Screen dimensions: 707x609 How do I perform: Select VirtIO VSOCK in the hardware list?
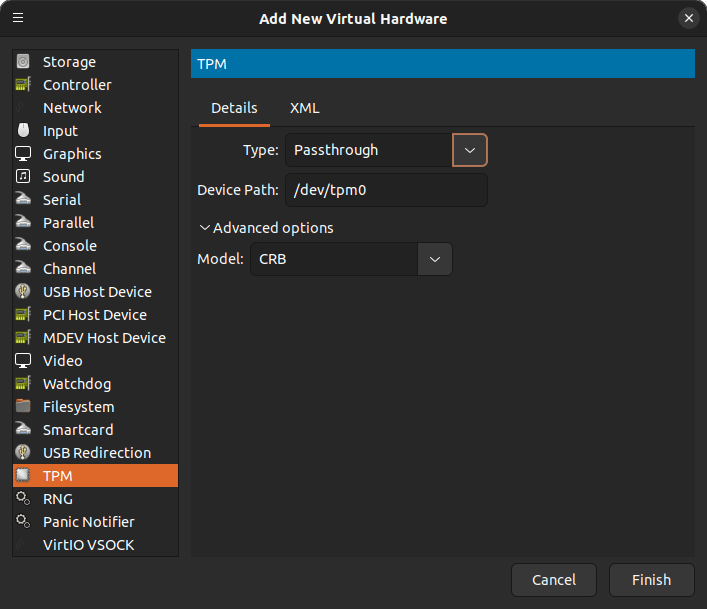click(88, 545)
